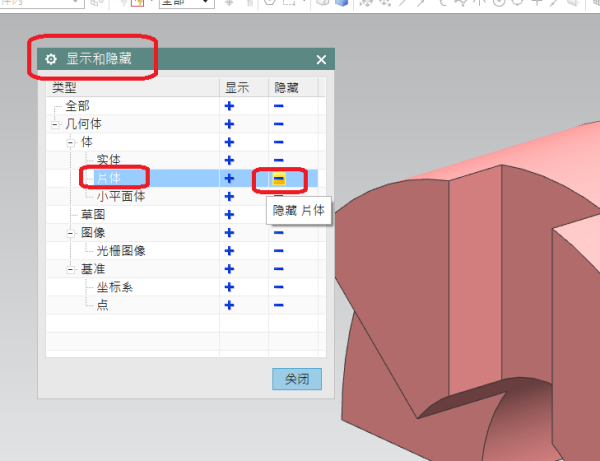Hide 体 row objects with minus icon
600x461 pixels.
(x=279, y=142)
